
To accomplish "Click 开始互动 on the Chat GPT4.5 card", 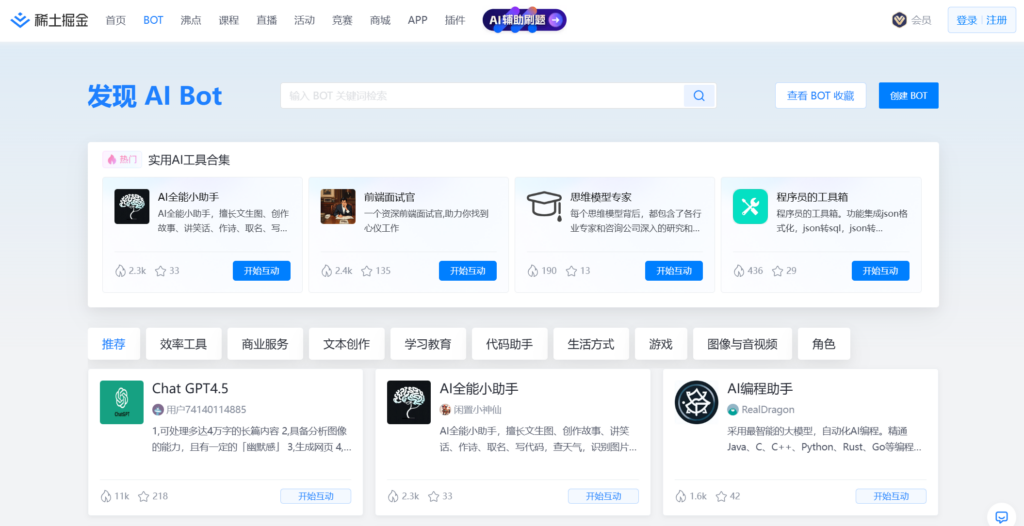I will (316, 496).
